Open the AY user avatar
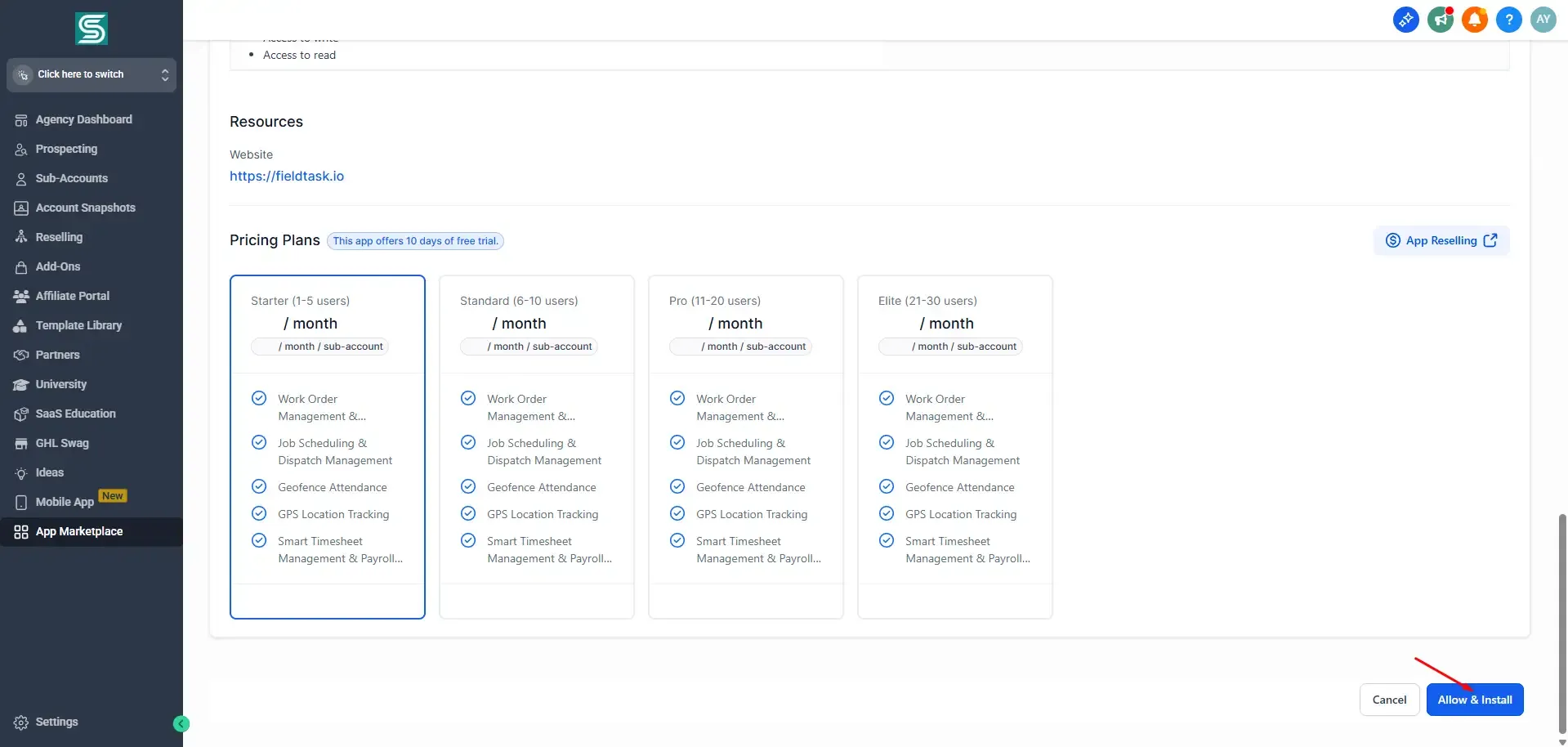Viewport: 1568px width, 747px height. point(1543,20)
